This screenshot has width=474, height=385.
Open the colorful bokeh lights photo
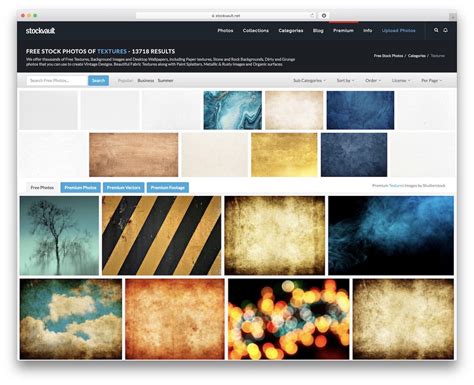point(289,319)
